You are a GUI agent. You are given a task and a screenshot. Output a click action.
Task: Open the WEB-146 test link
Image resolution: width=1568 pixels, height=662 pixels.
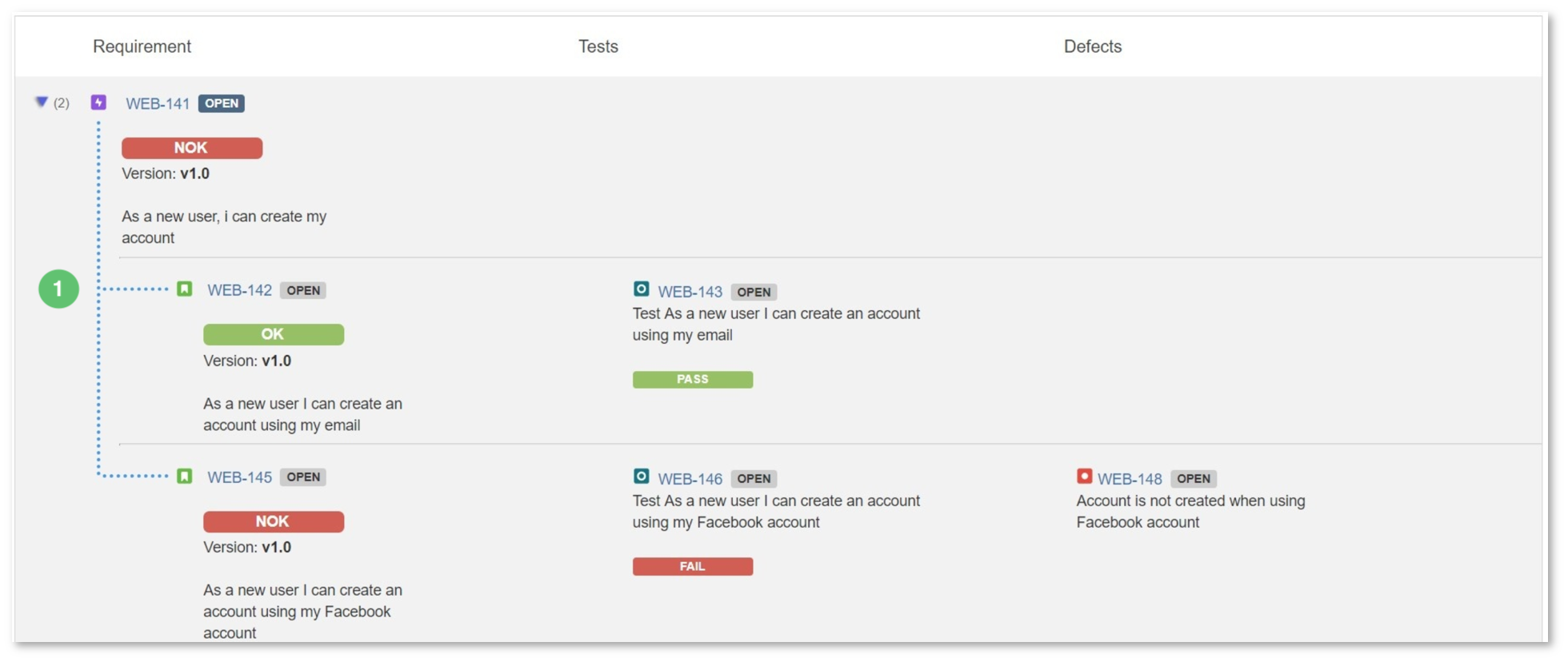tap(690, 479)
